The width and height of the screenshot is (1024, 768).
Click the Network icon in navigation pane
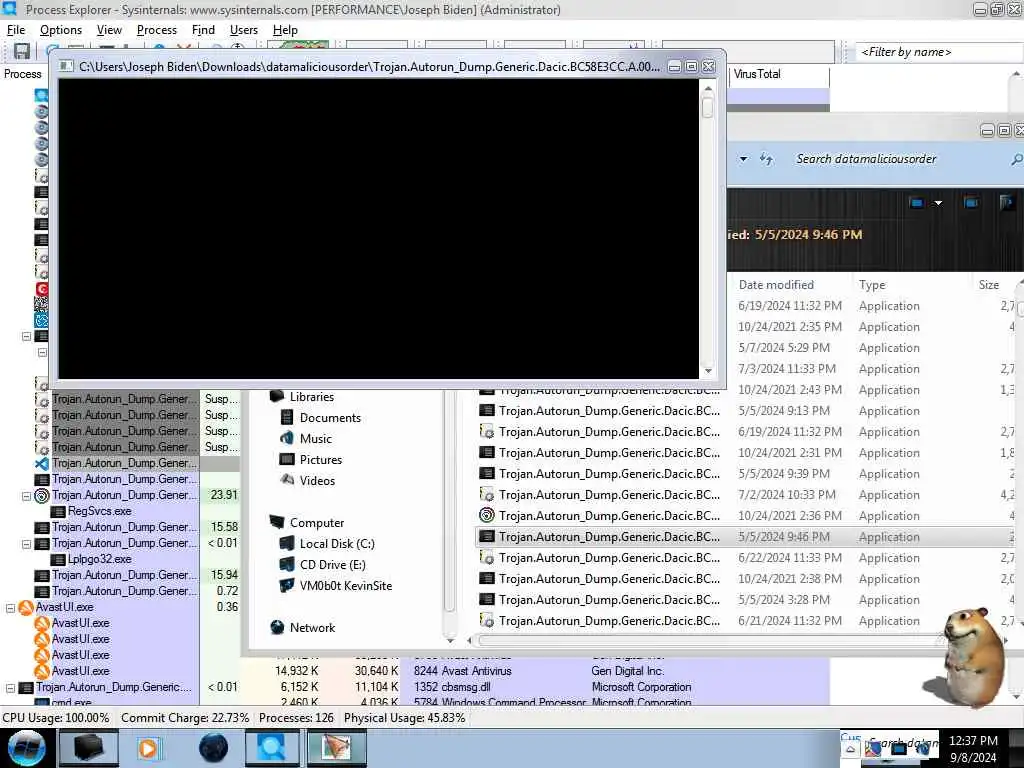[x=277, y=627]
